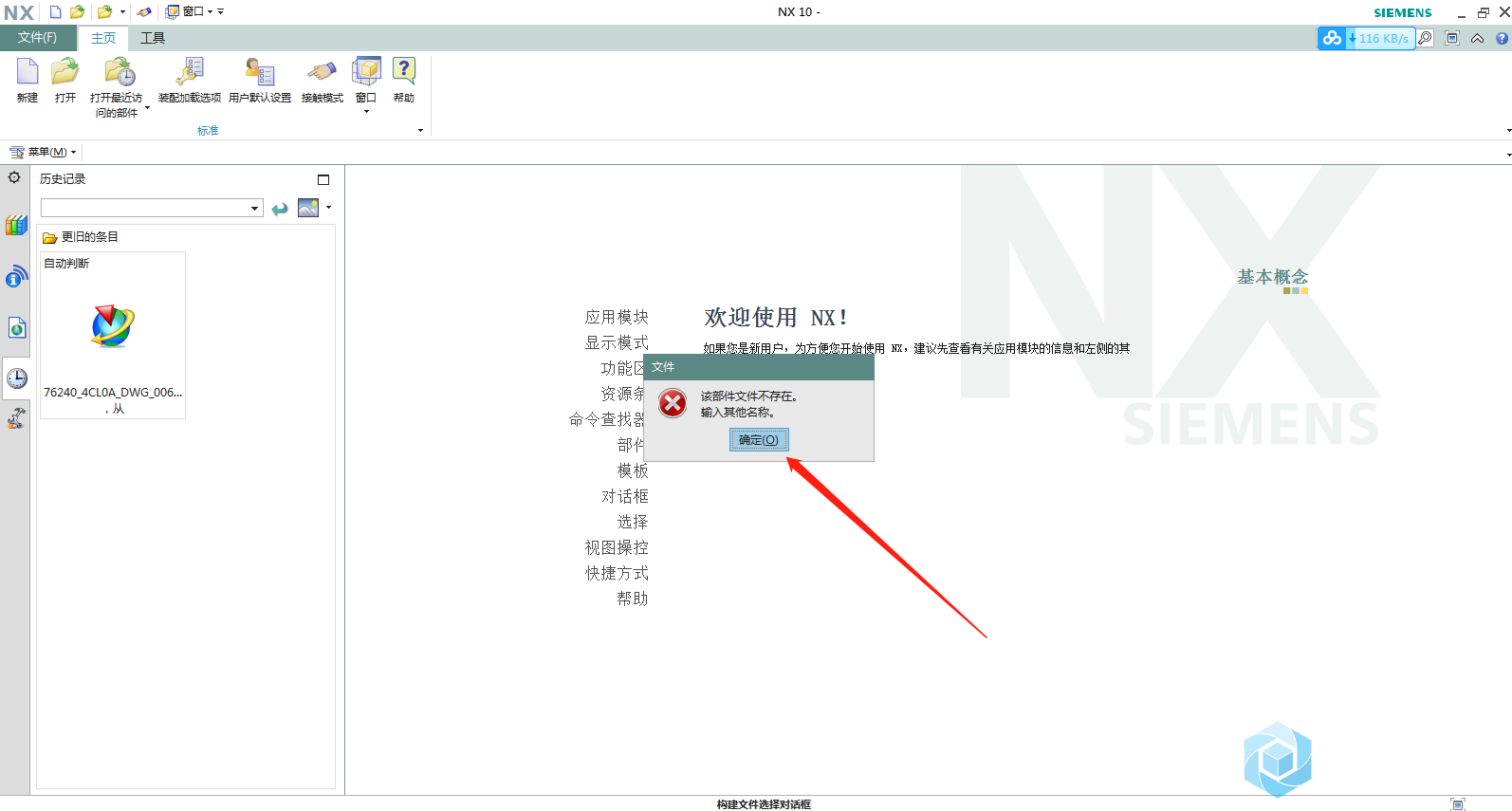Expand the 打开最近访问的部件 dropdown arrow
Image resolution: width=1512 pixels, height=811 pixels.
[x=147, y=108]
